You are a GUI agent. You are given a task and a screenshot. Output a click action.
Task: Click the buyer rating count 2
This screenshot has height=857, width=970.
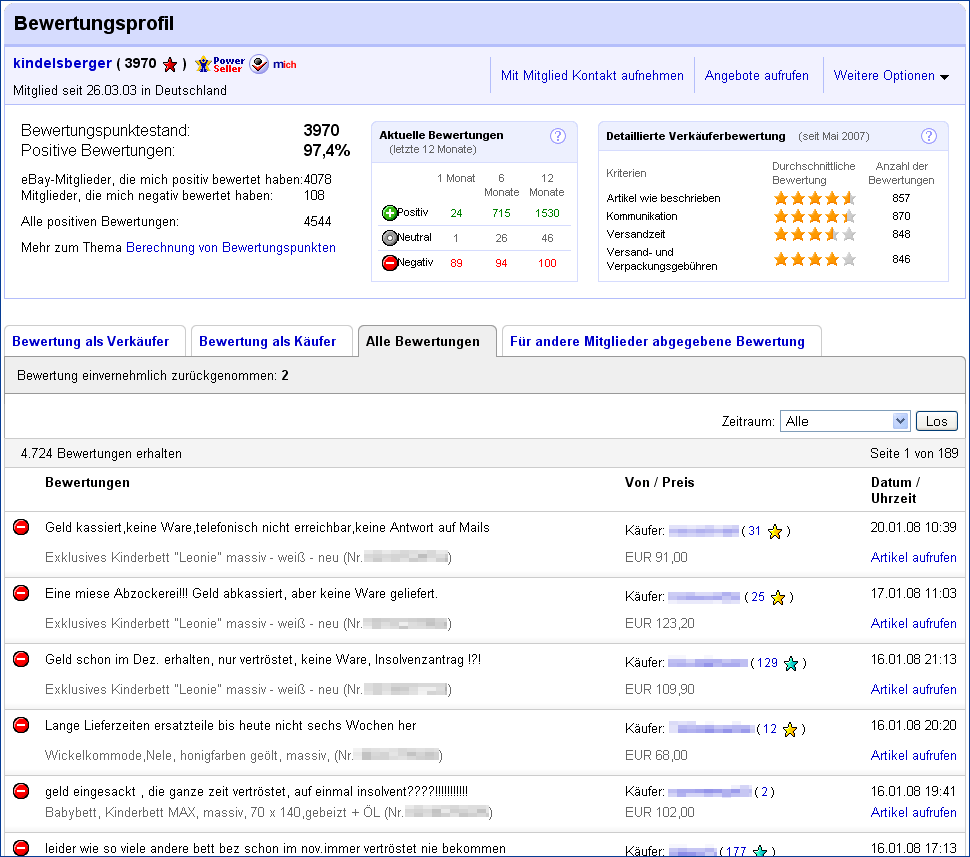[765, 792]
